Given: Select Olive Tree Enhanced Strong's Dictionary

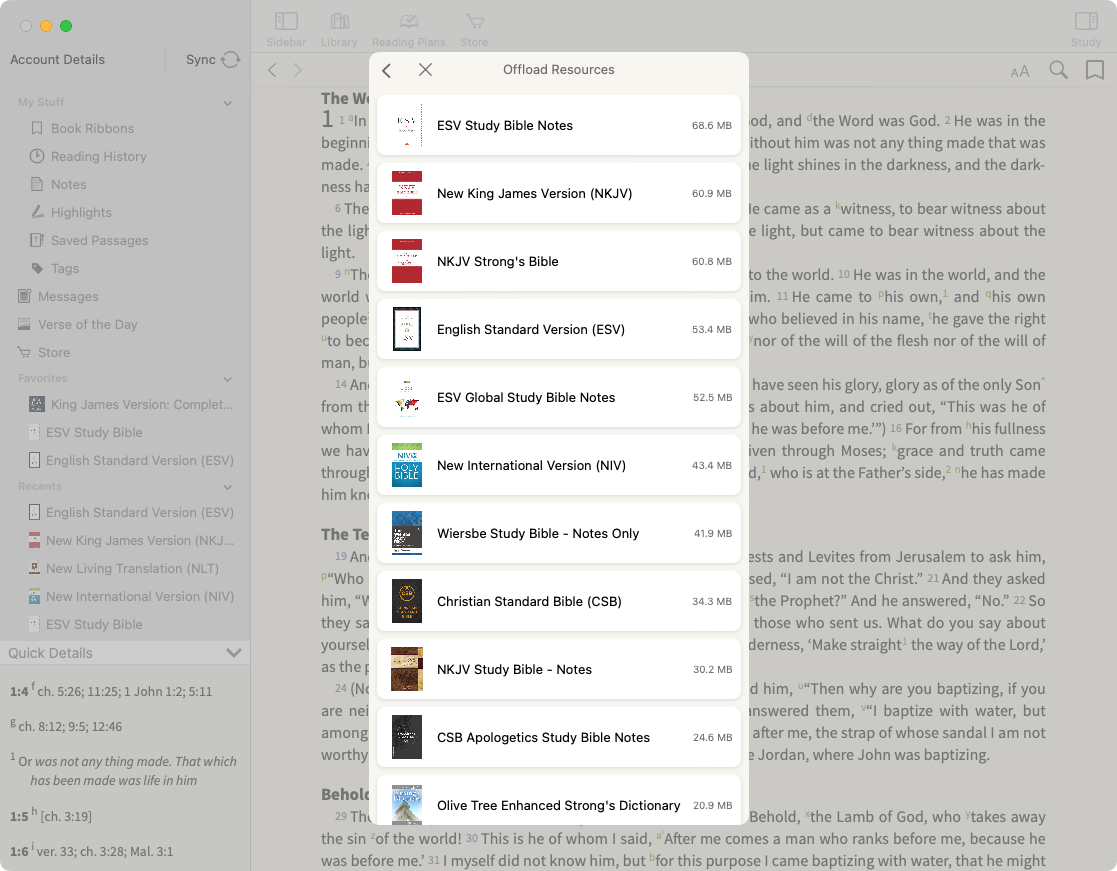Looking at the screenshot, I should tap(558, 800).
